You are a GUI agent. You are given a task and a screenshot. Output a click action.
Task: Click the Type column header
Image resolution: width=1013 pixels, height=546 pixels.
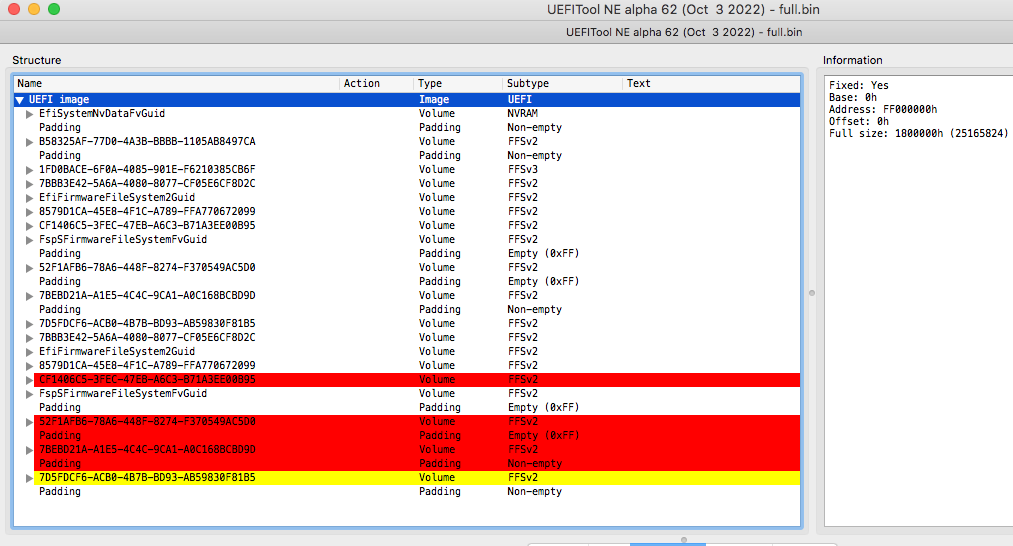point(457,83)
